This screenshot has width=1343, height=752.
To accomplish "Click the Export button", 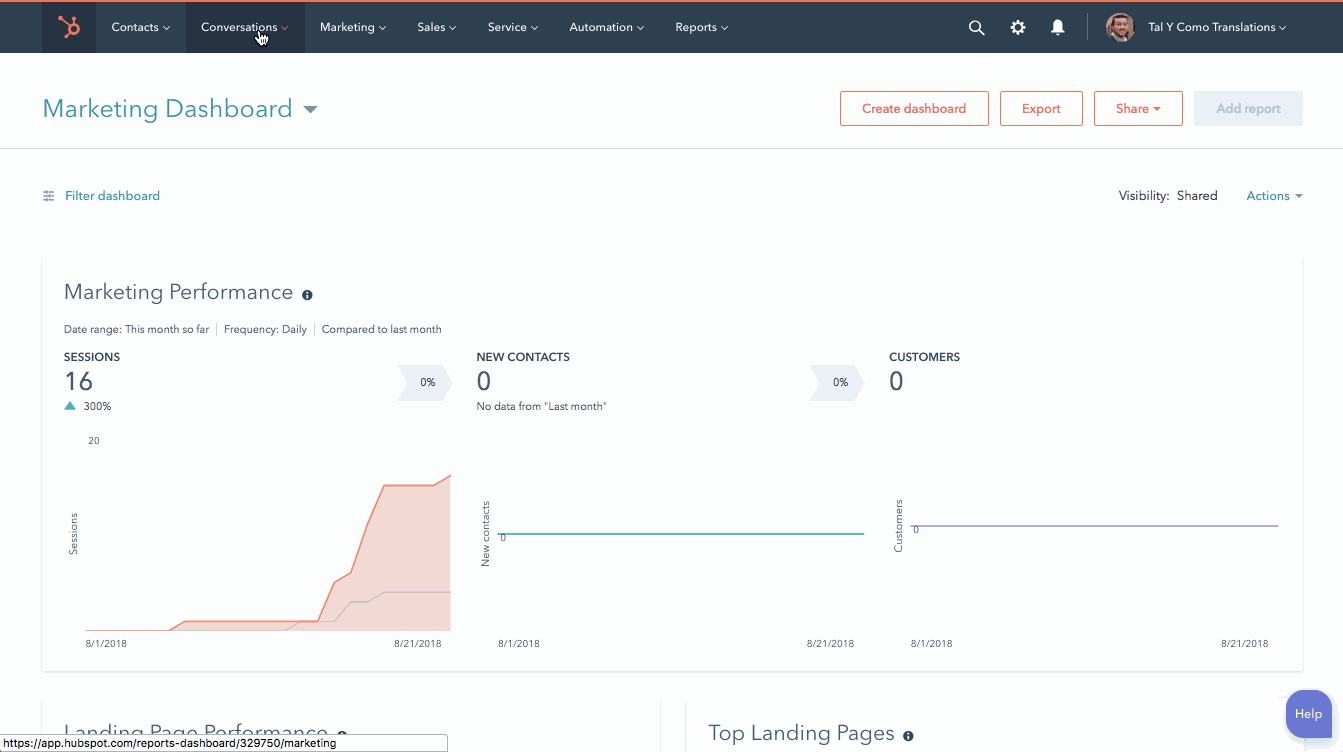I will click(x=1041, y=109).
